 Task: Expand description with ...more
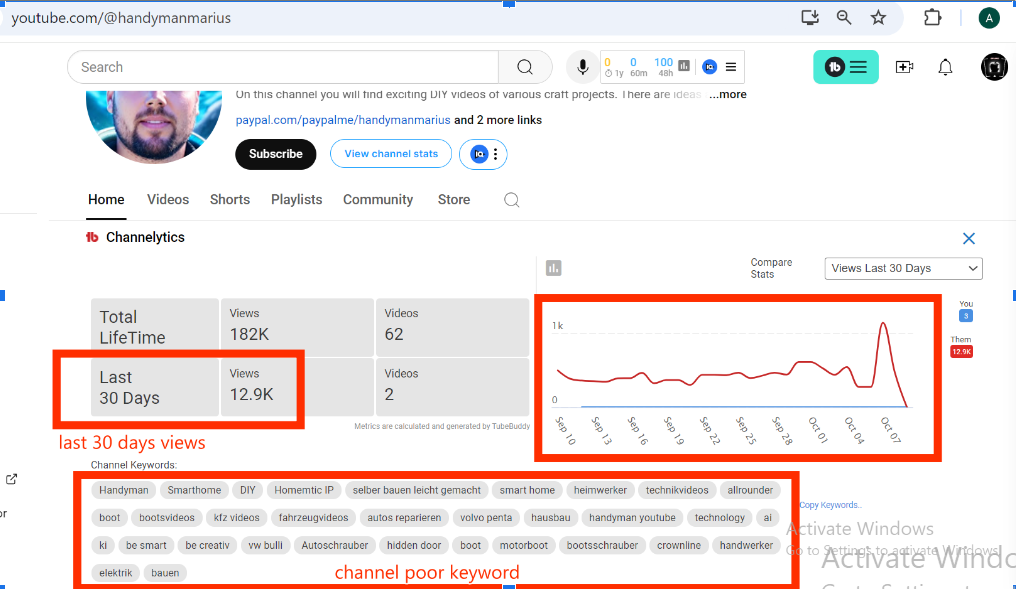(x=728, y=95)
